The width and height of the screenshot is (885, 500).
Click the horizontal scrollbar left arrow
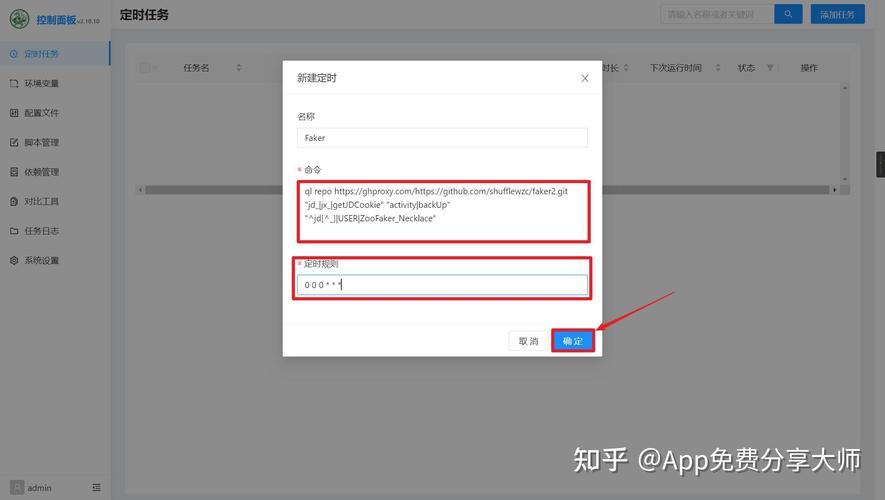click(141, 190)
